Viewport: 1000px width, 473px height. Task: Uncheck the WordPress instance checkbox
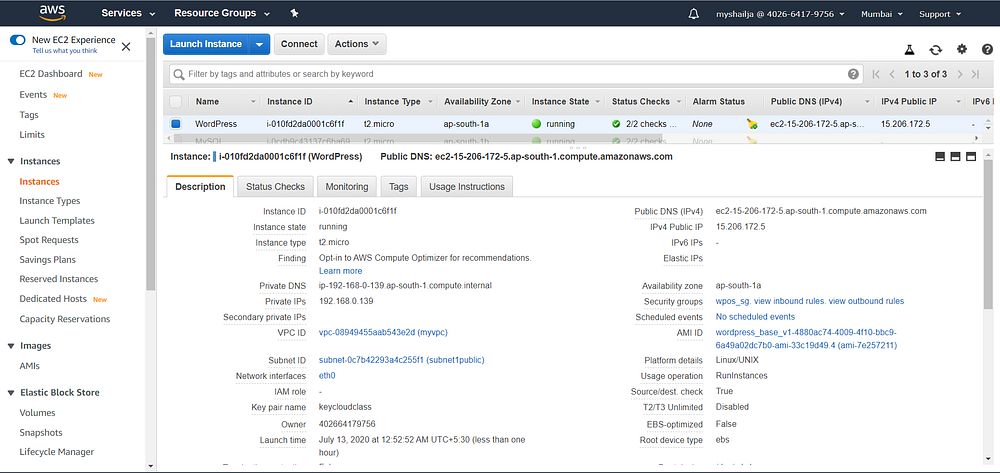(x=175, y=124)
